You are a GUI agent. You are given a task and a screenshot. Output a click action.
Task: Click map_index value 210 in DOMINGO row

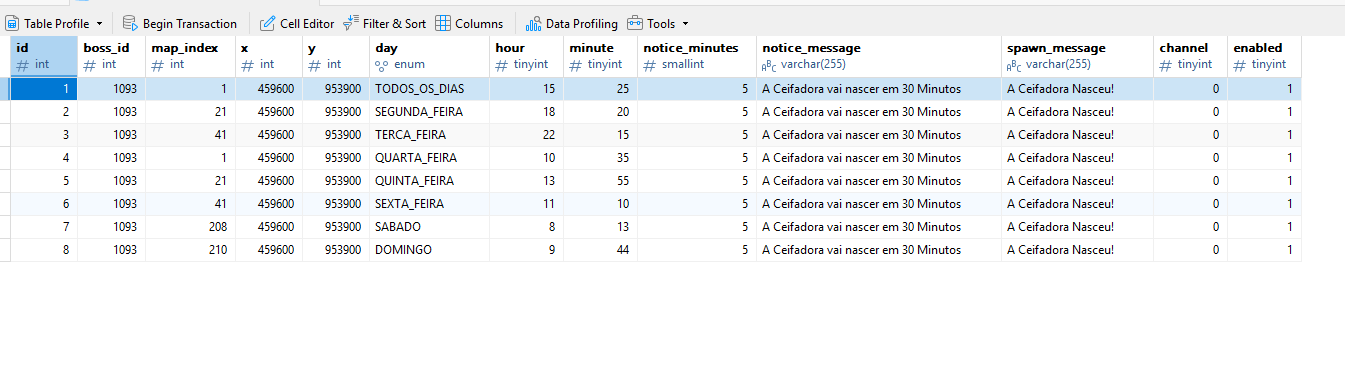click(190, 249)
